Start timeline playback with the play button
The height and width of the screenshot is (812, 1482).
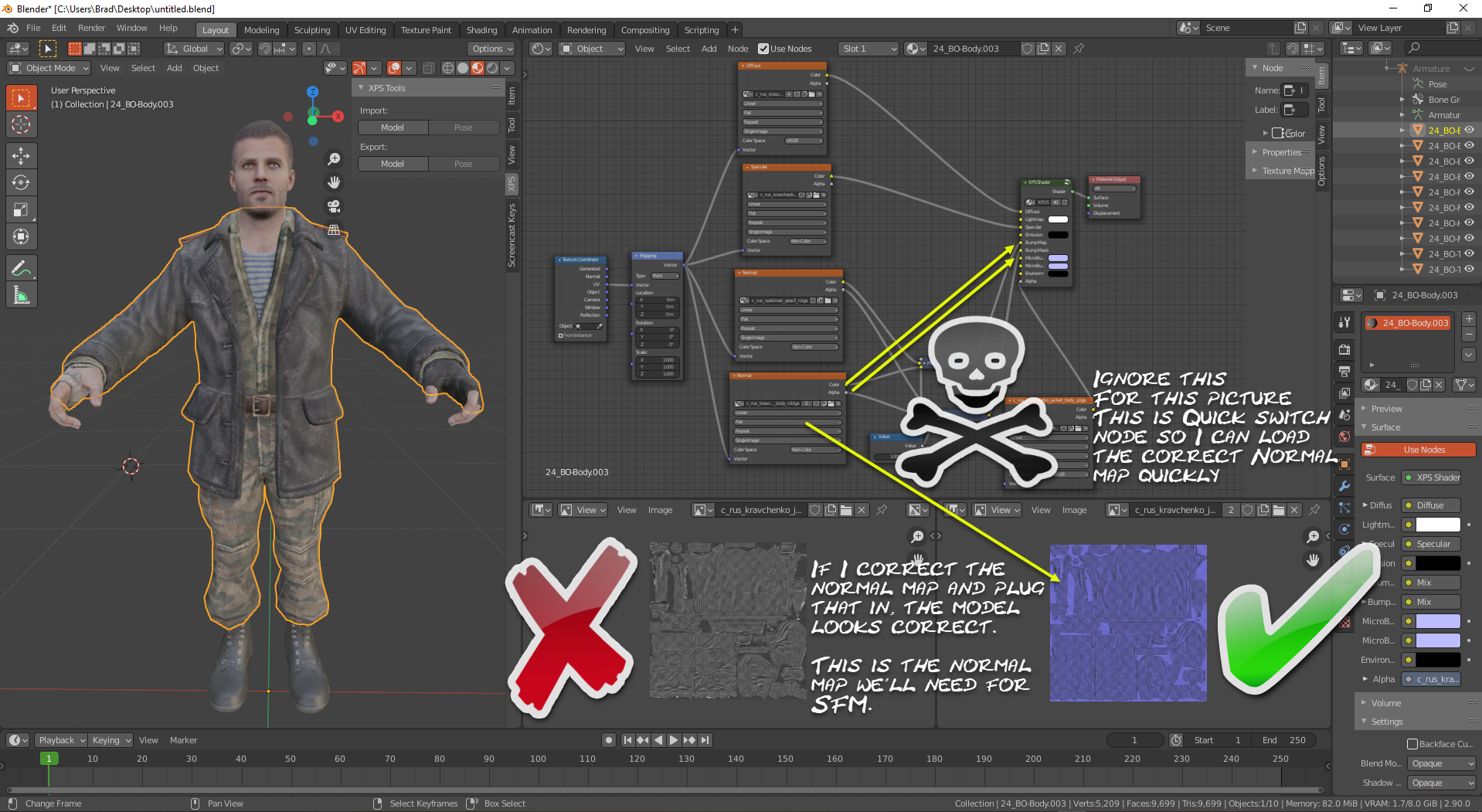(674, 740)
